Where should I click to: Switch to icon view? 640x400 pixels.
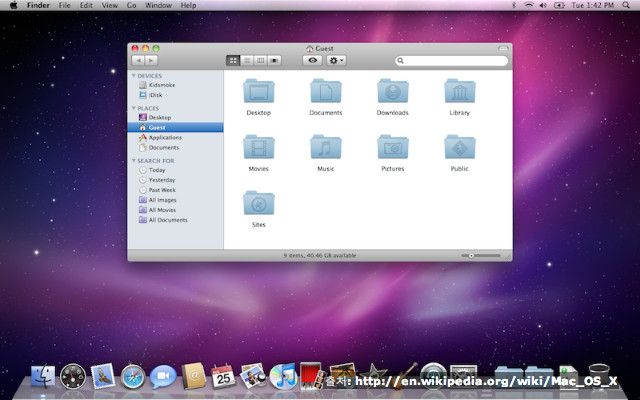[233, 60]
